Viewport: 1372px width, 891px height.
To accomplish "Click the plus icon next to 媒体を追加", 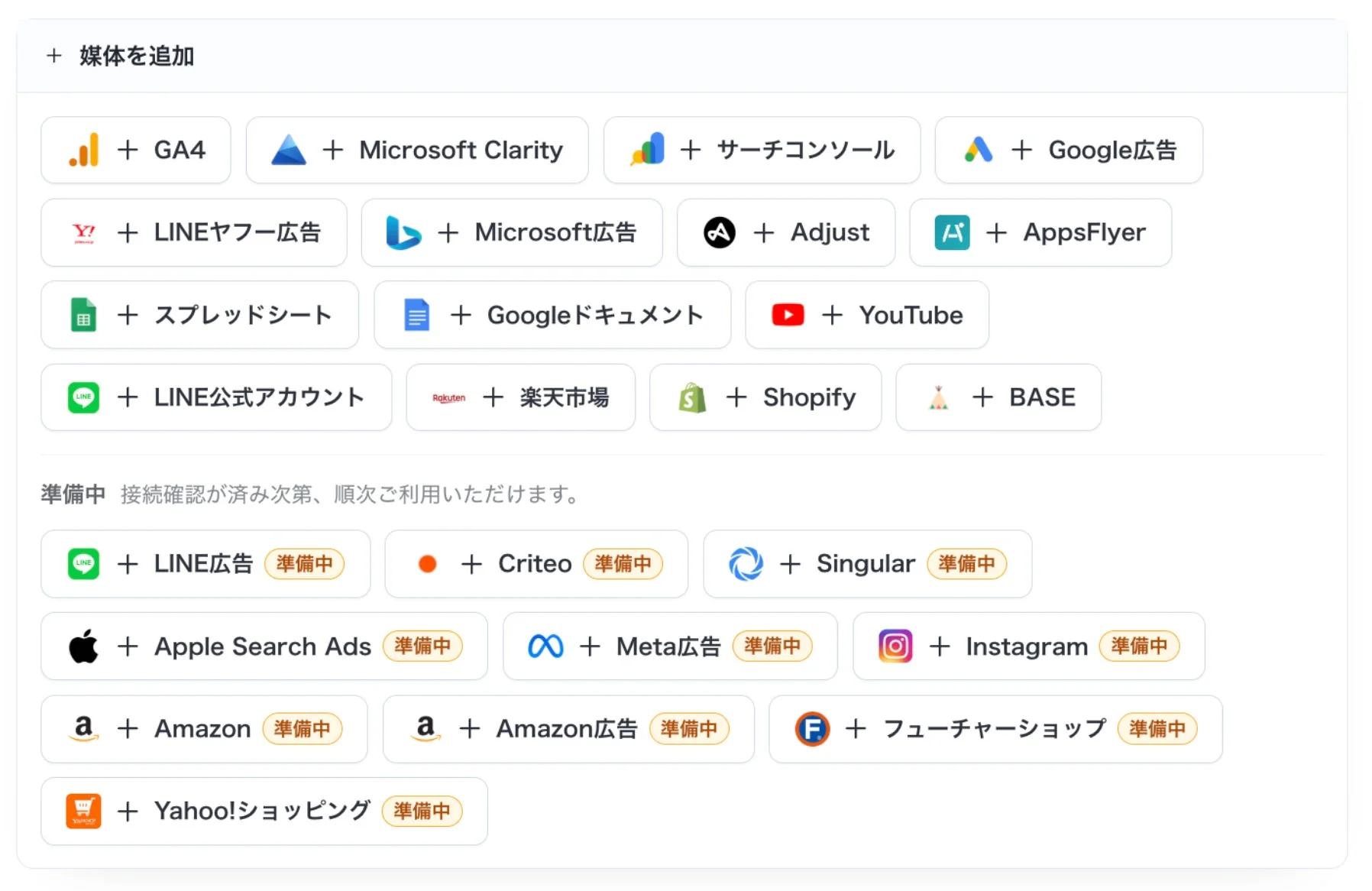I will pyautogui.click(x=54, y=56).
